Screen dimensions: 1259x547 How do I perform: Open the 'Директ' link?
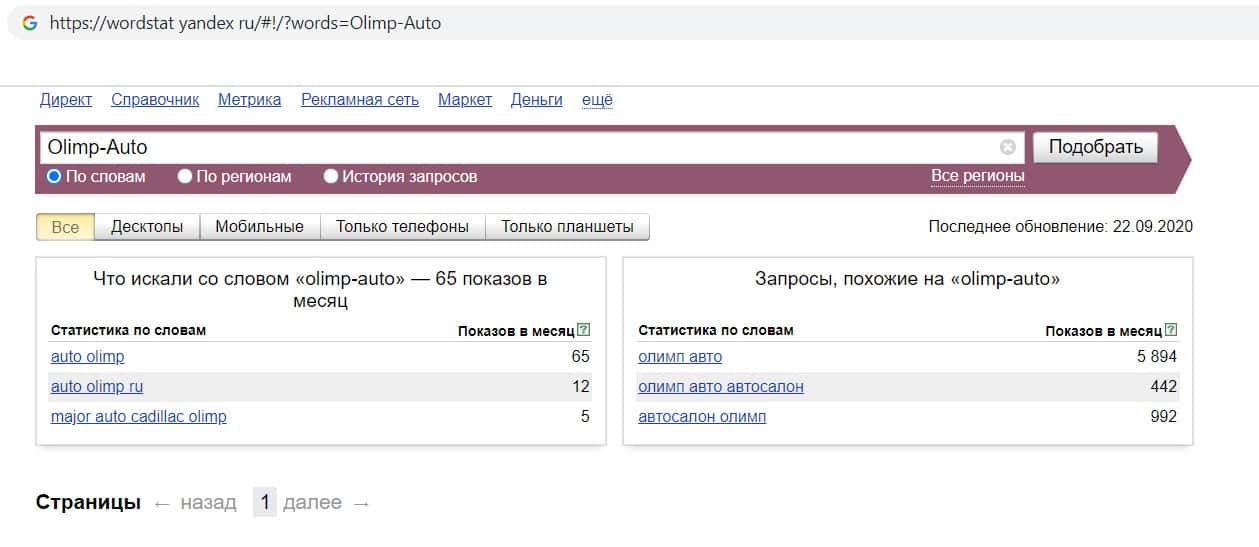pos(66,100)
